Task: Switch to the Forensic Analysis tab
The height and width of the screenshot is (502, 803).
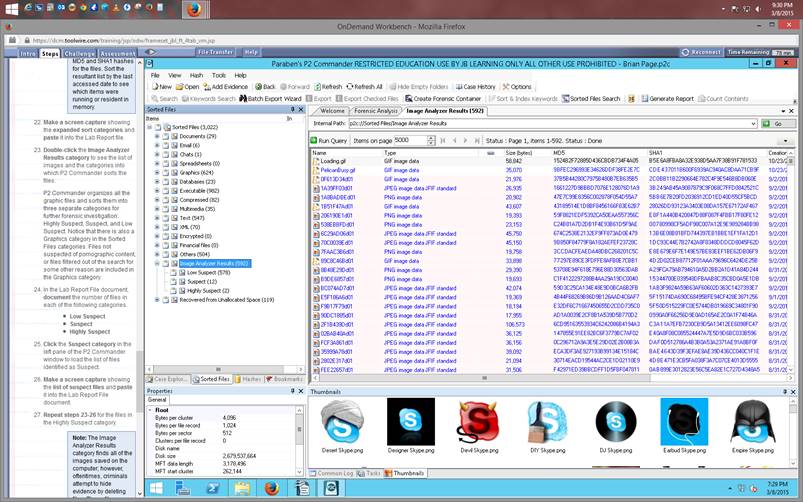Action: coord(375,111)
